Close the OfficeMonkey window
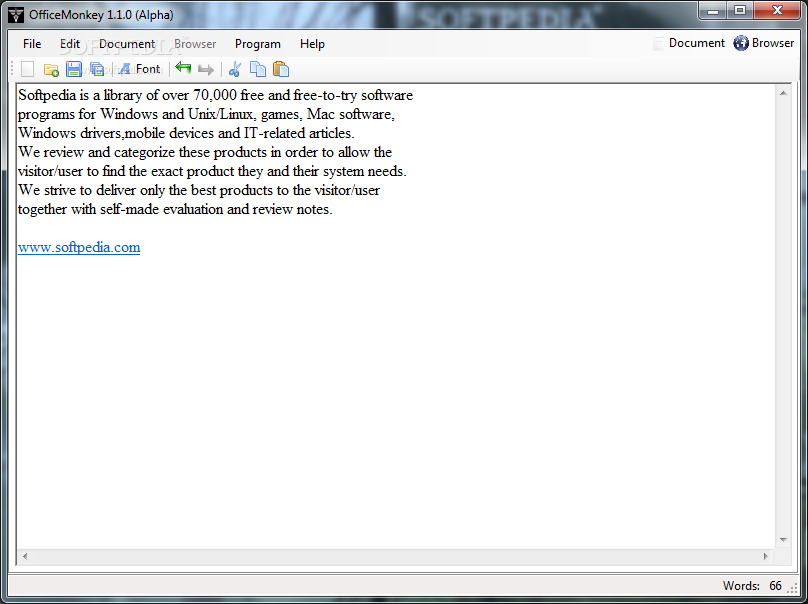 click(778, 11)
